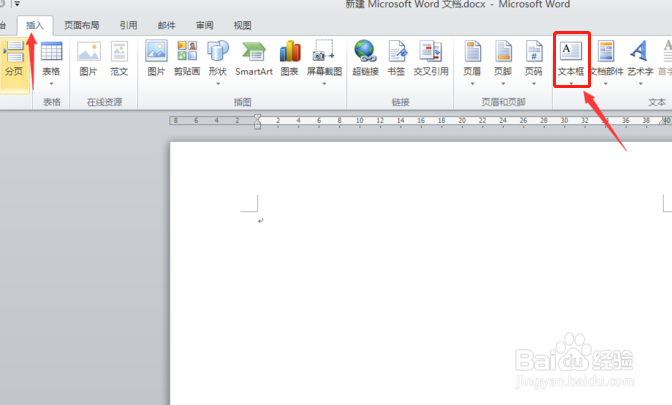Viewport: 672px width, 405px height.
Task: Click the 页眉 header icon
Action: point(473,51)
